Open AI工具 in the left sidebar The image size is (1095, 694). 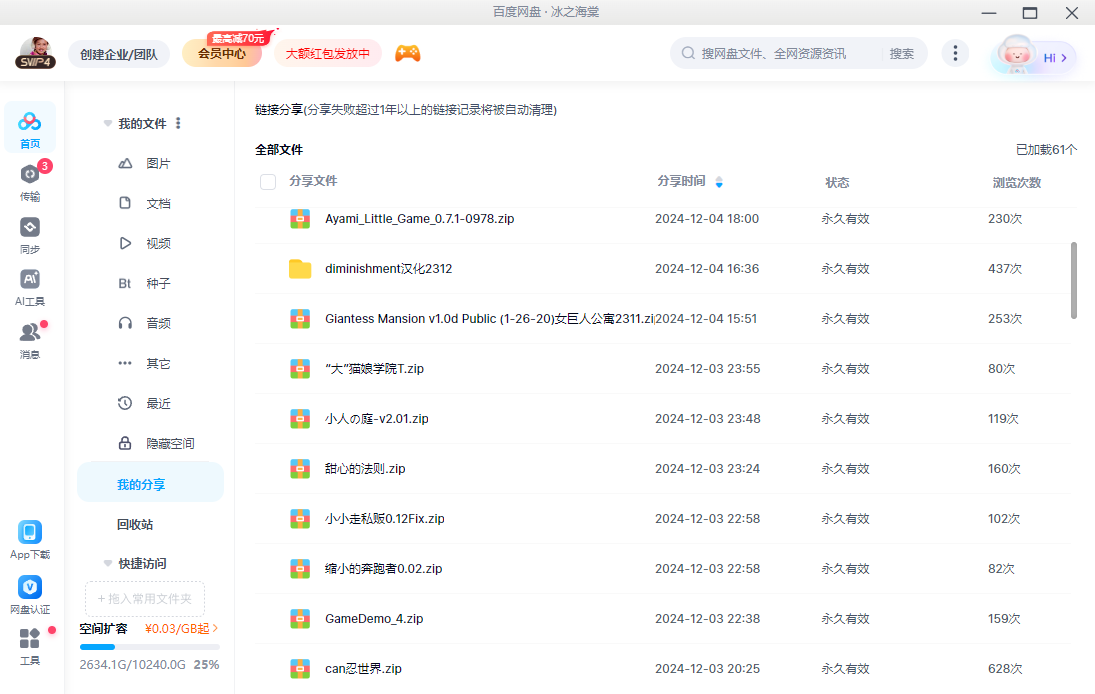pyautogui.click(x=29, y=287)
